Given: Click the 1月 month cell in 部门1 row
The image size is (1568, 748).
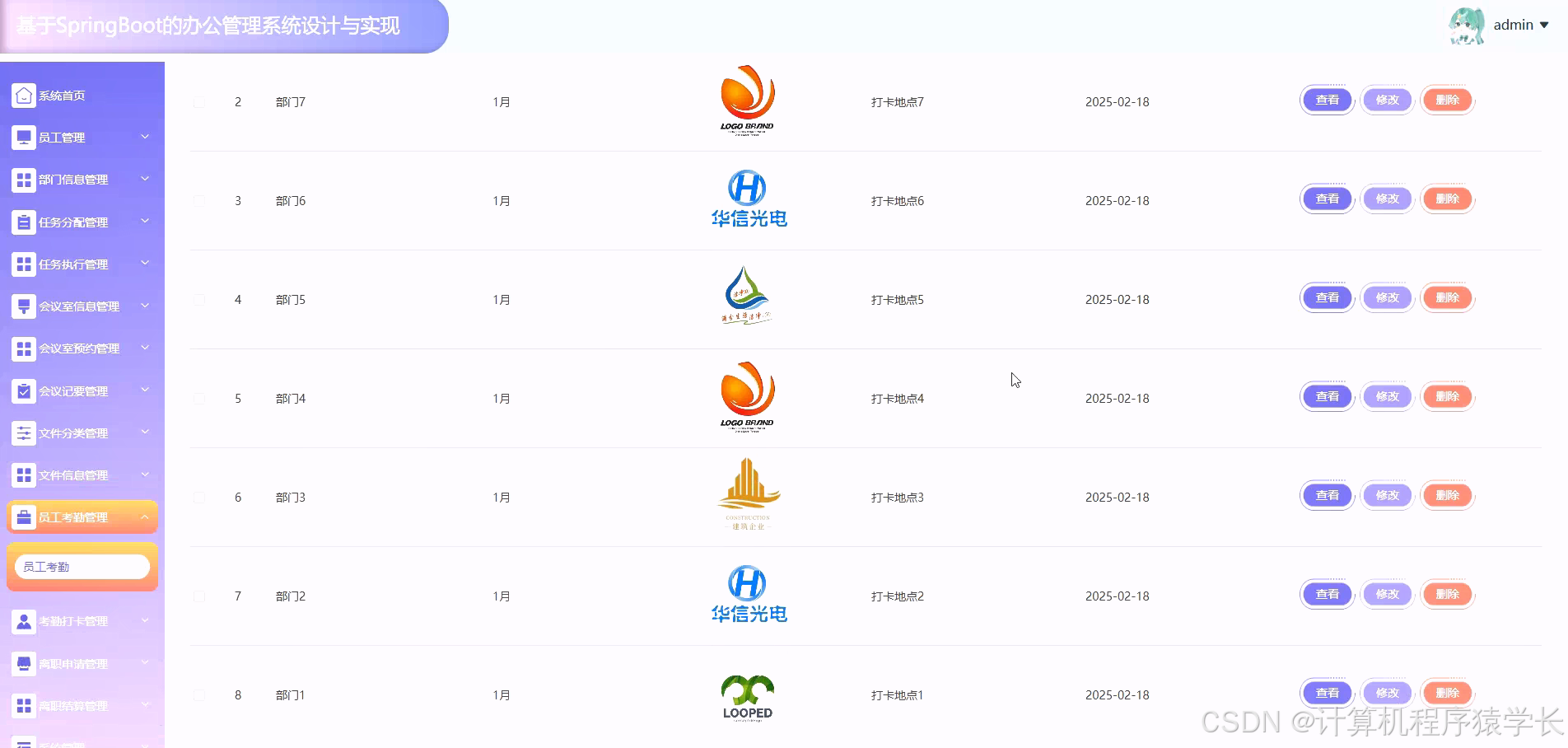Looking at the screenshot, I should [x=502, y=695].
